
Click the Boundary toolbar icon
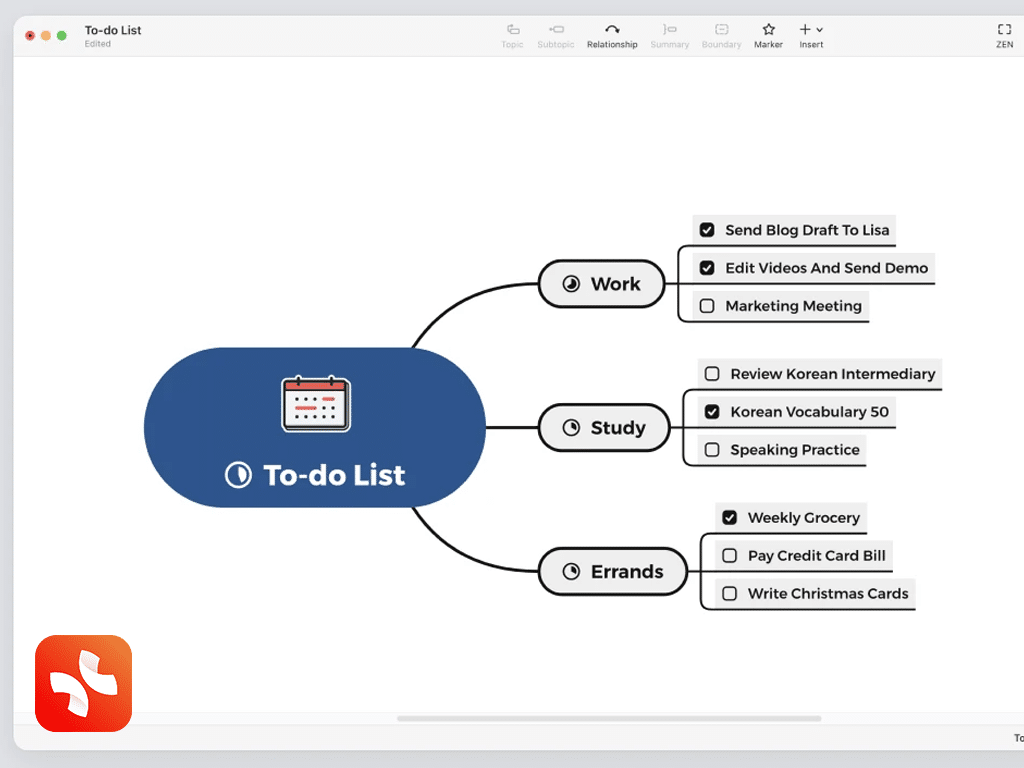721,31
